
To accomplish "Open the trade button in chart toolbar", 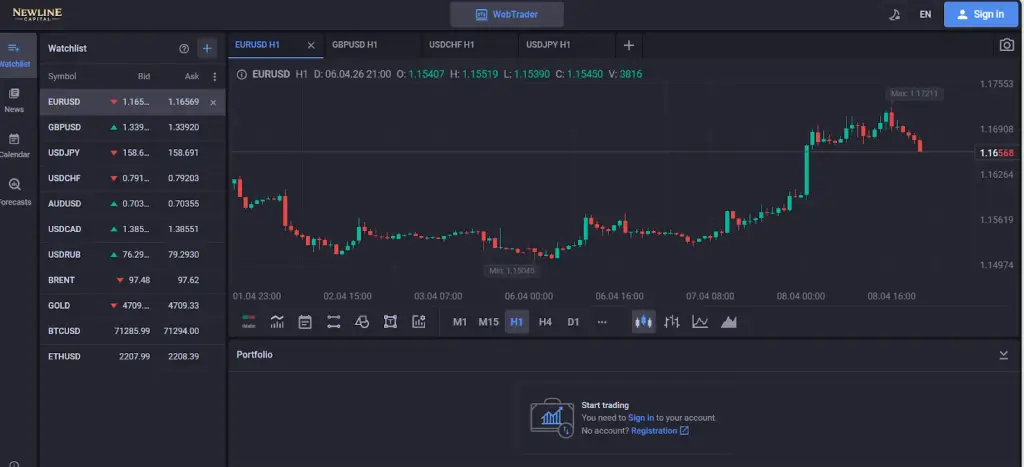I will [249, 322].
